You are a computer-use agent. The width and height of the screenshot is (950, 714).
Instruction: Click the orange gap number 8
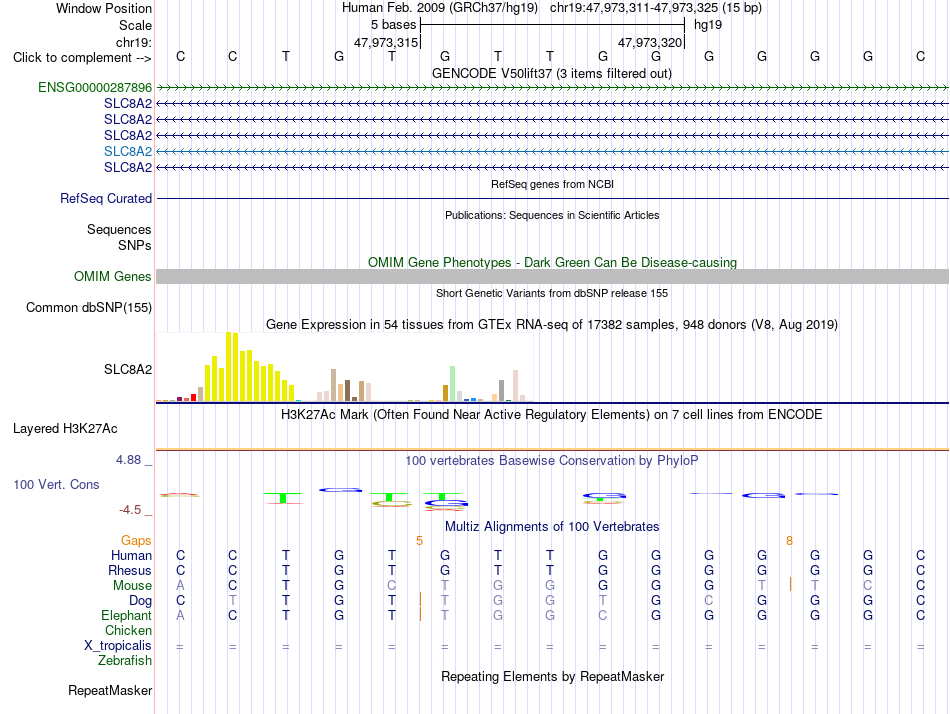(789, 540)
